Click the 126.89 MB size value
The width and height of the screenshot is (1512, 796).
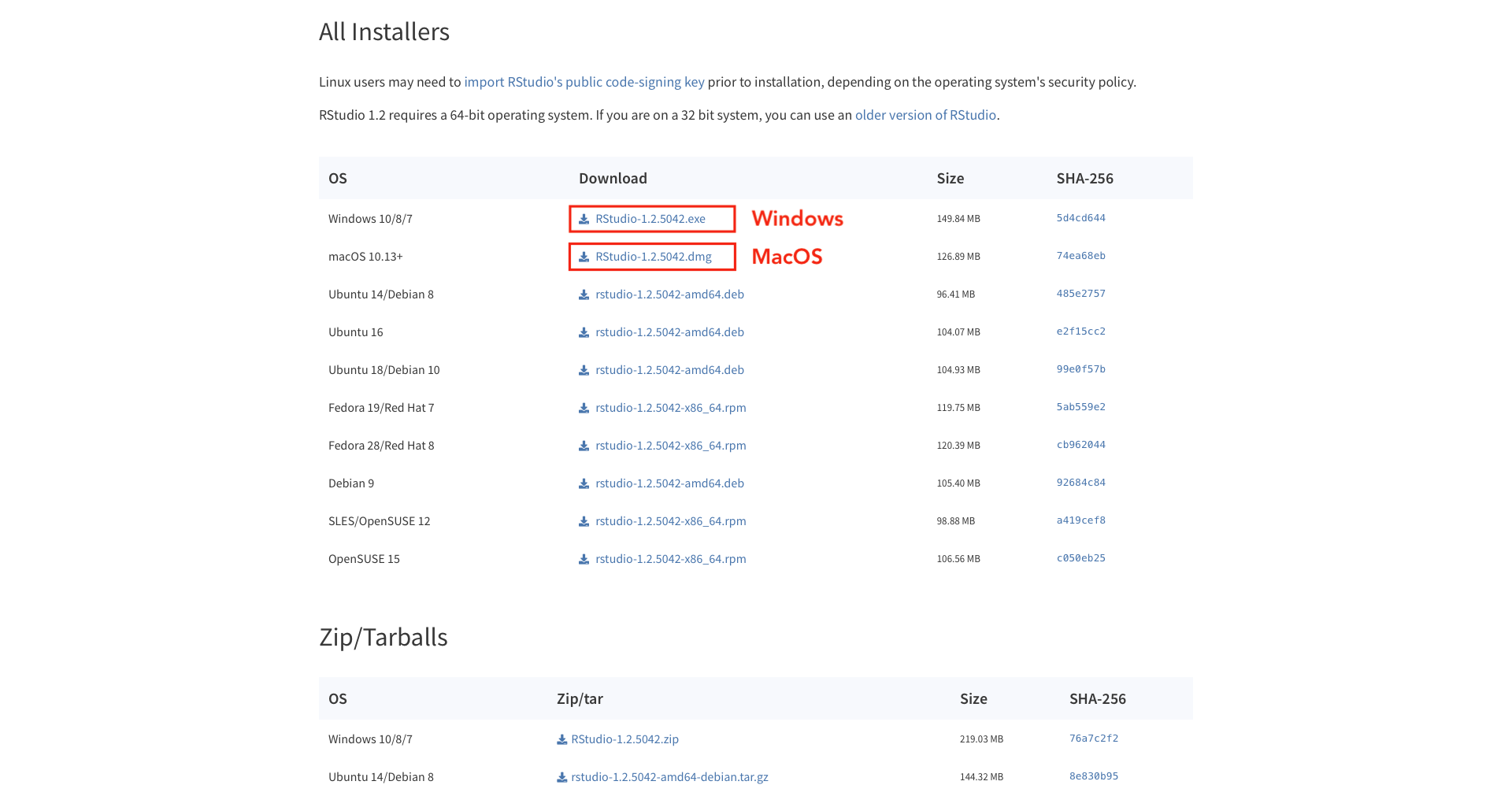tap(958, 257)
